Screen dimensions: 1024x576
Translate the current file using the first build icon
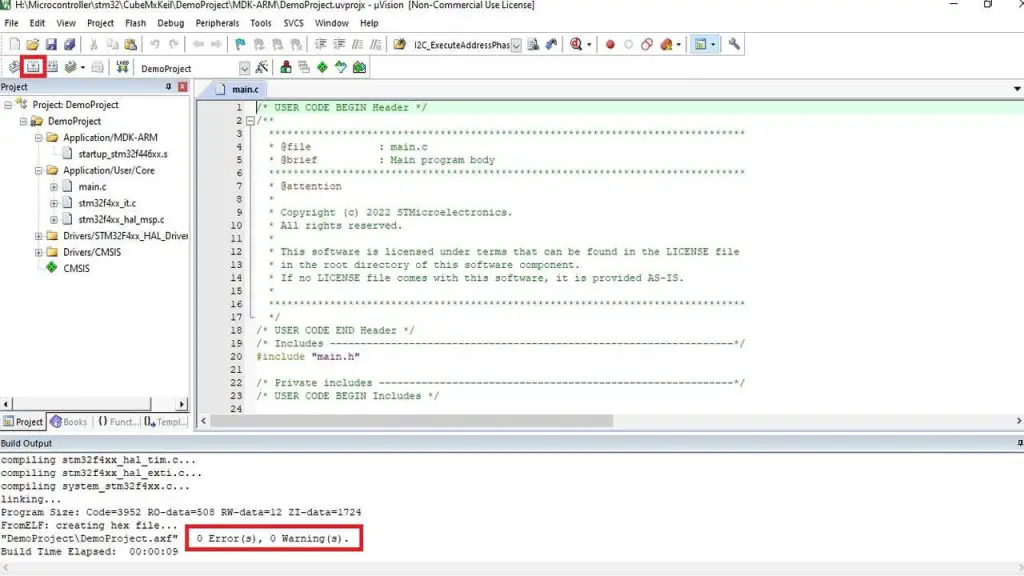(14, 67)
